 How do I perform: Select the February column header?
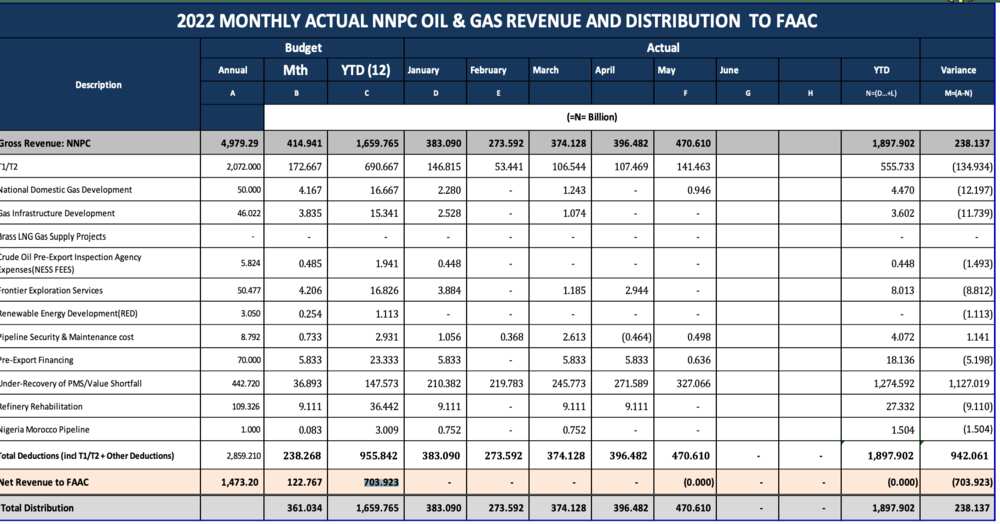click(x=488, y=70)
